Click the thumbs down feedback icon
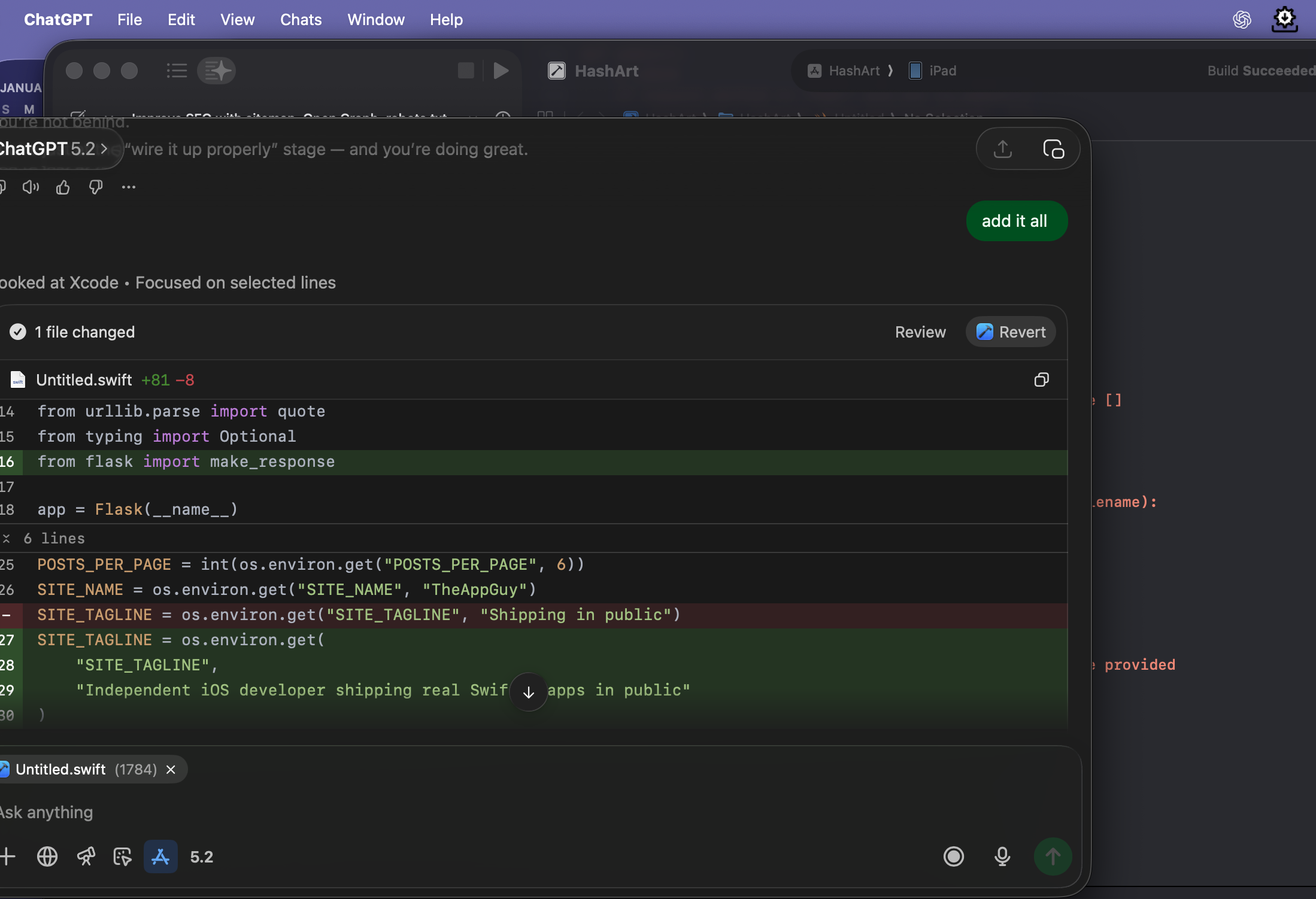 click(x=96, y=188)
